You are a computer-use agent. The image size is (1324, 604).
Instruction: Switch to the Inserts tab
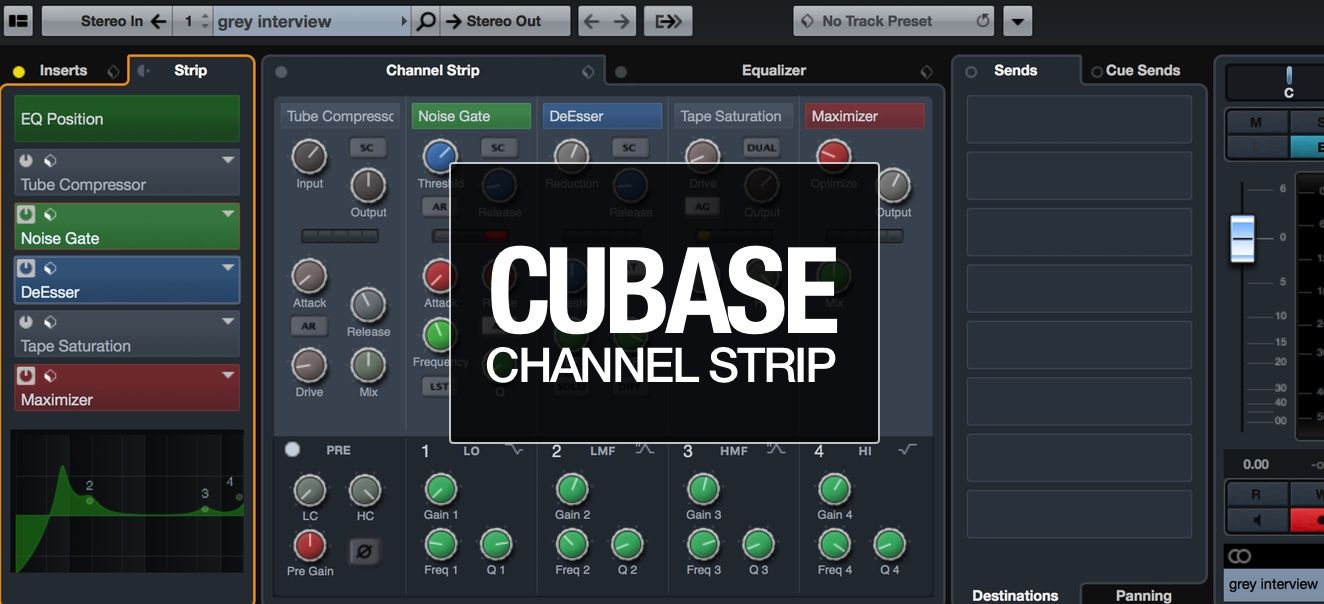click(x=63, y=71)
